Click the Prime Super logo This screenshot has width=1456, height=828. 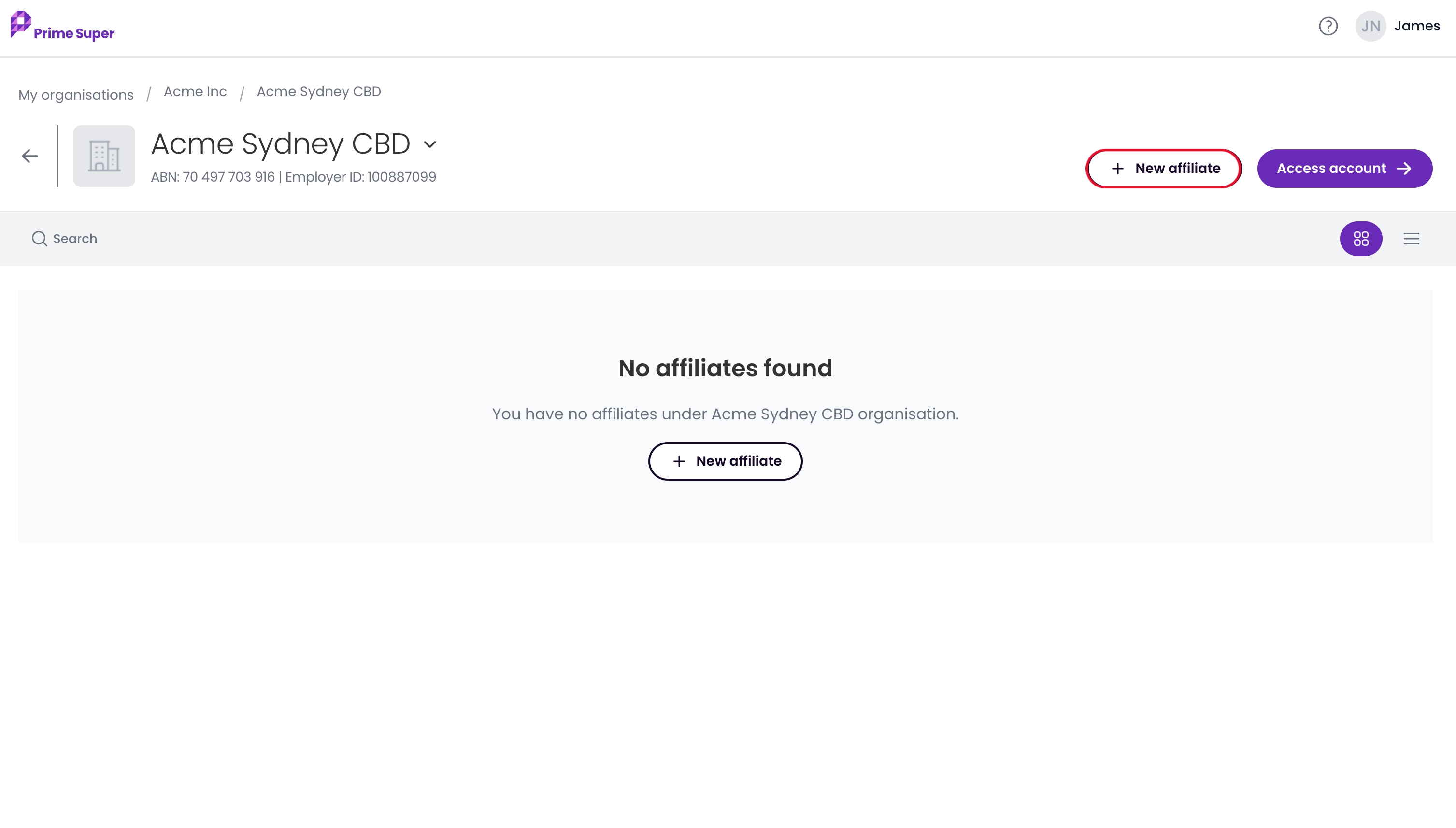[x=62, y=26]
